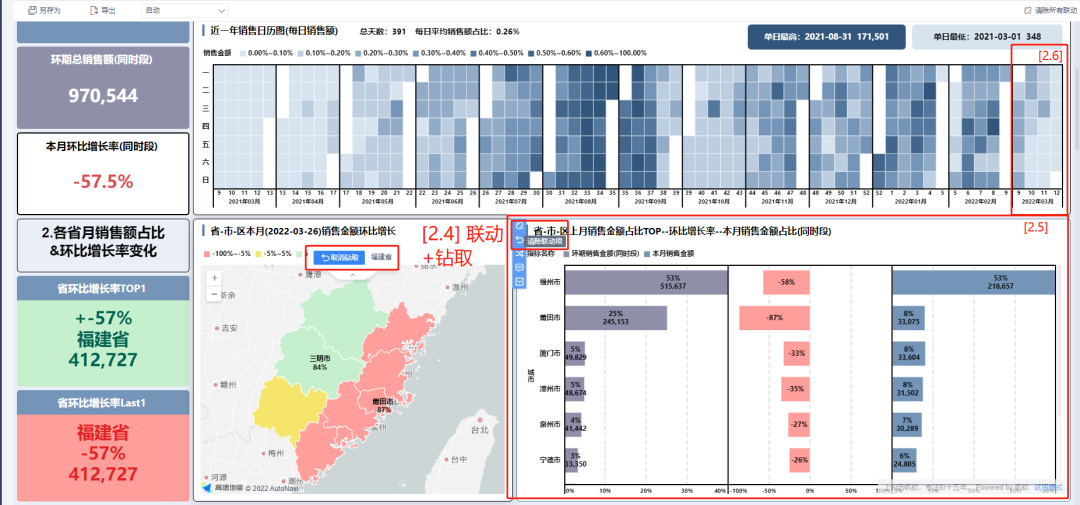Click the 莆田市 245,153 purple bar
Screen dimensions: 1080x505
tap(616, 317)
